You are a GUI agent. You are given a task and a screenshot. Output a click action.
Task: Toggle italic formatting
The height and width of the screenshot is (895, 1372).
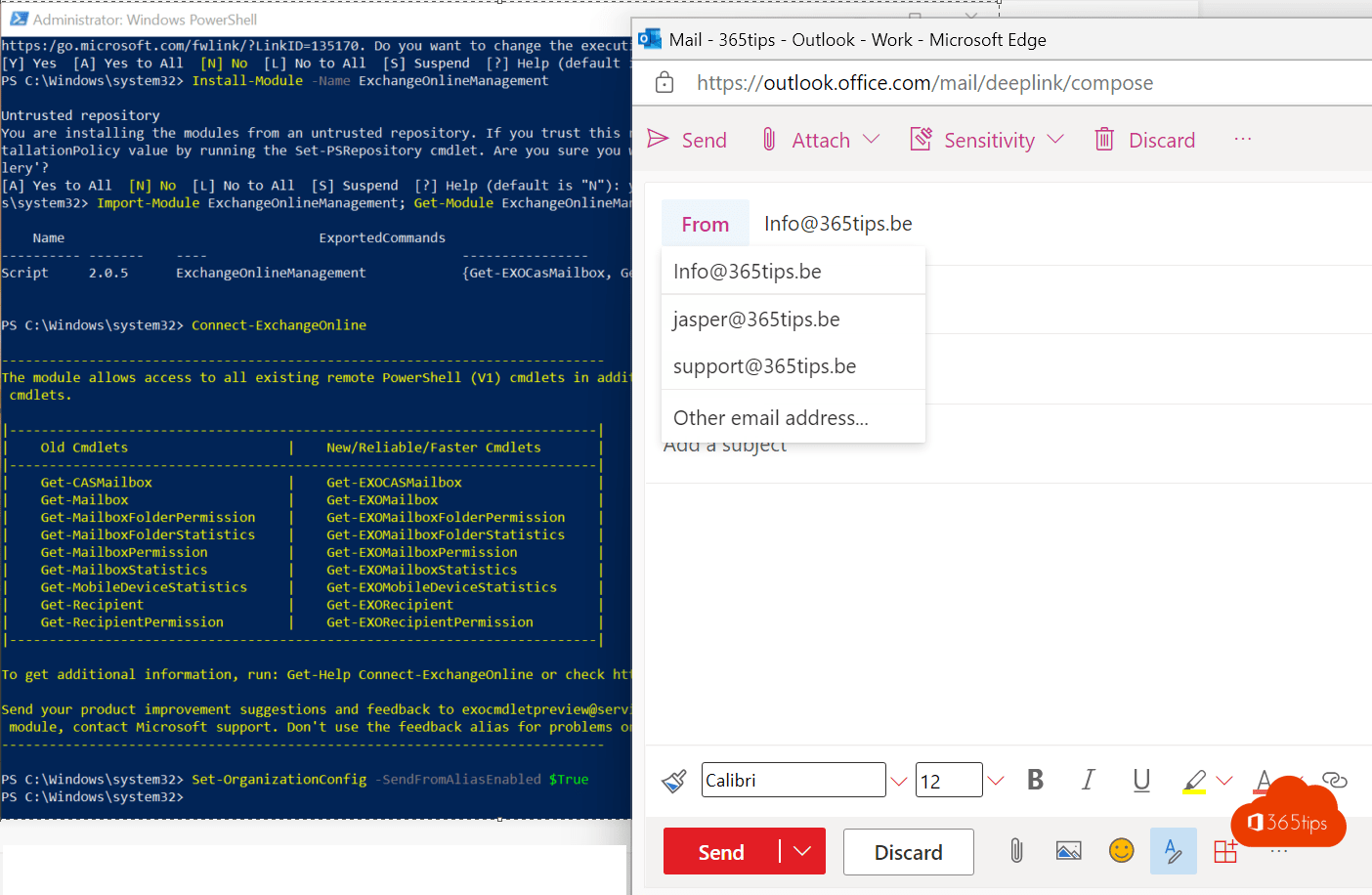click(1088, 780)
